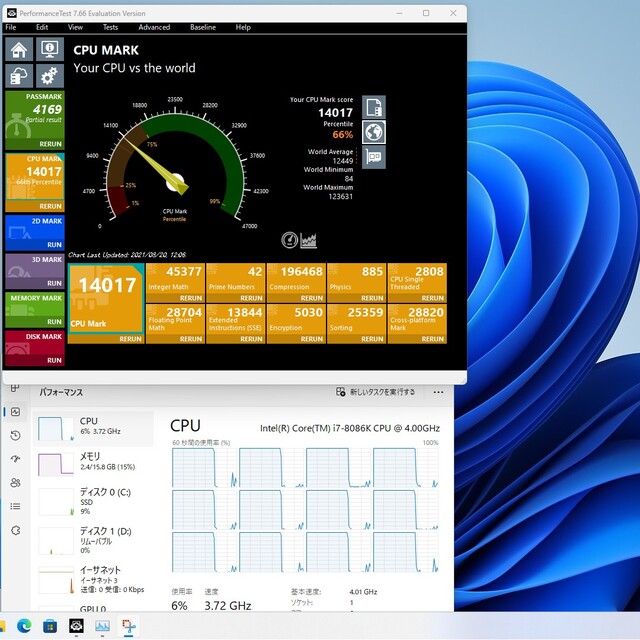Open the Tests menu
The image size is (640, 640).
tap(110, 27)
